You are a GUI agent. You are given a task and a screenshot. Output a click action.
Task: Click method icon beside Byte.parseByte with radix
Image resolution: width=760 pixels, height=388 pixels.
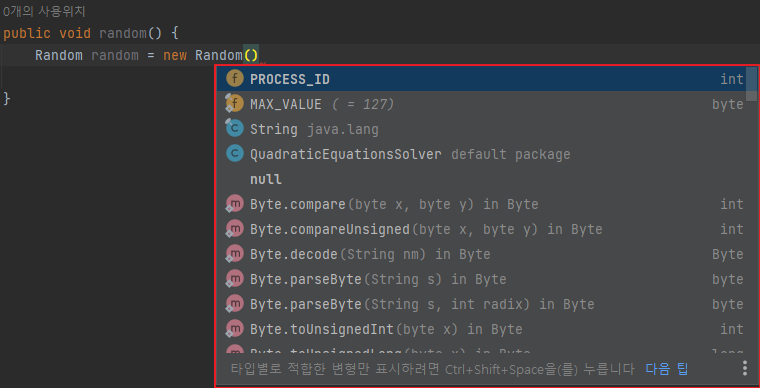tap(235, 305)
